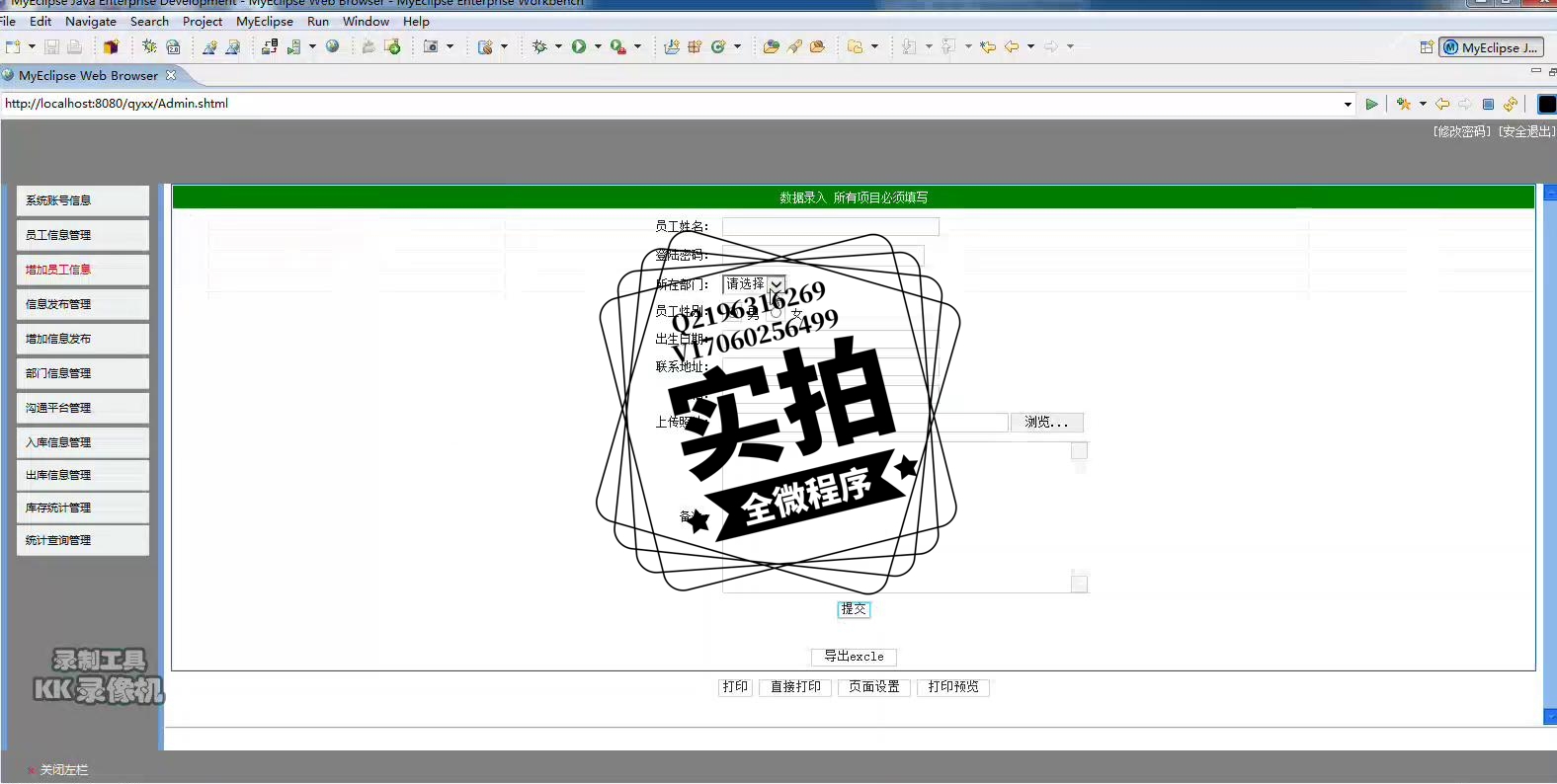Open 库存统计管理 sidebar item
Viewport: 1557px width, 784px height.
pos(83,508)
